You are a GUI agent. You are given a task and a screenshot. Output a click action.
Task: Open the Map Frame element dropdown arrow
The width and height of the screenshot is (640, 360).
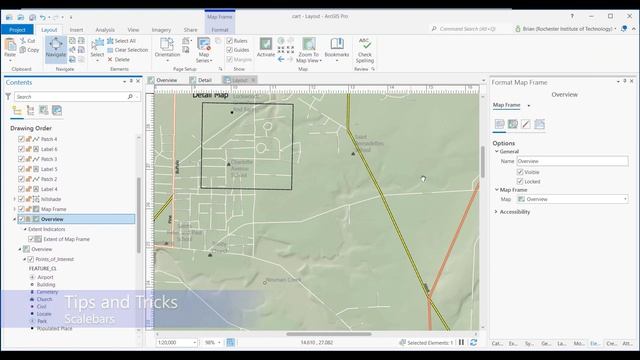[529, 106]
